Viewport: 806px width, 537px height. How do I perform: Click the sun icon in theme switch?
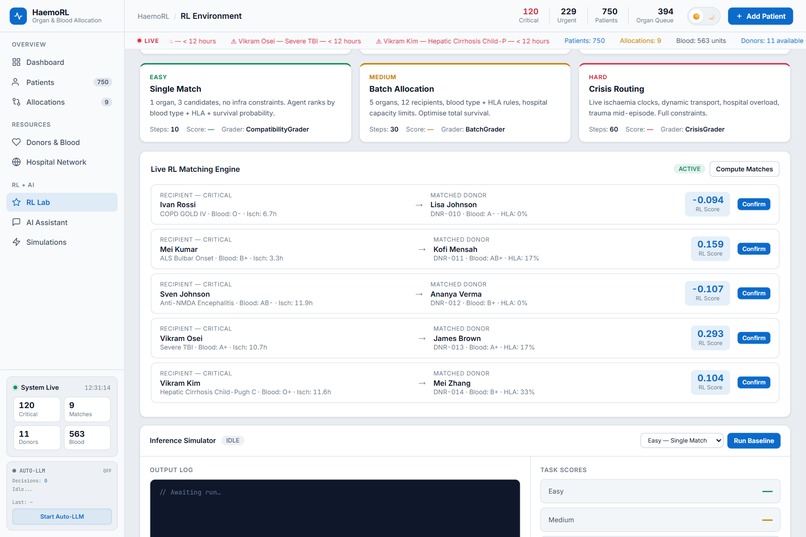pyautogui.click(x=696, y=16)
